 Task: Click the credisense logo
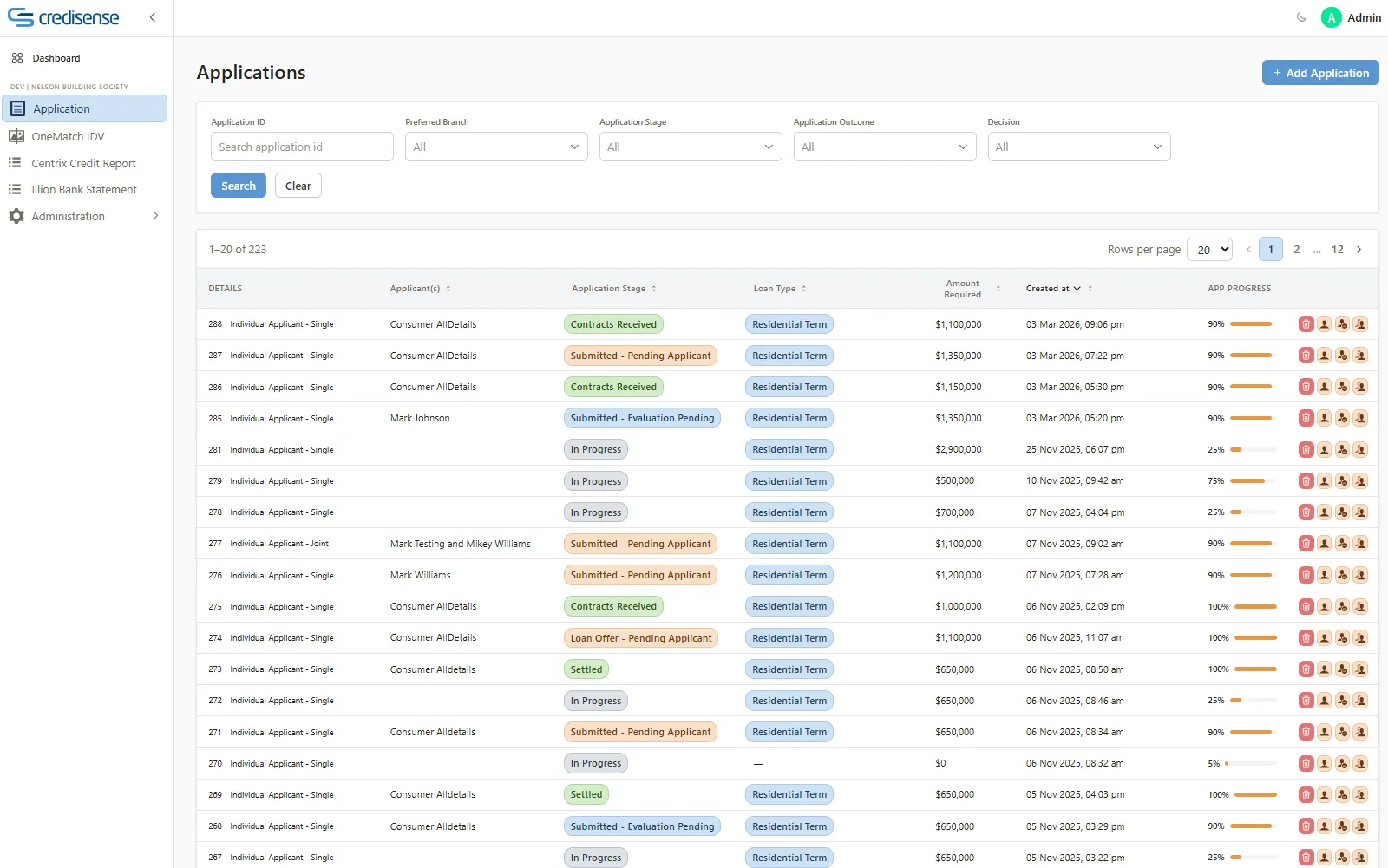click(63, 17)
